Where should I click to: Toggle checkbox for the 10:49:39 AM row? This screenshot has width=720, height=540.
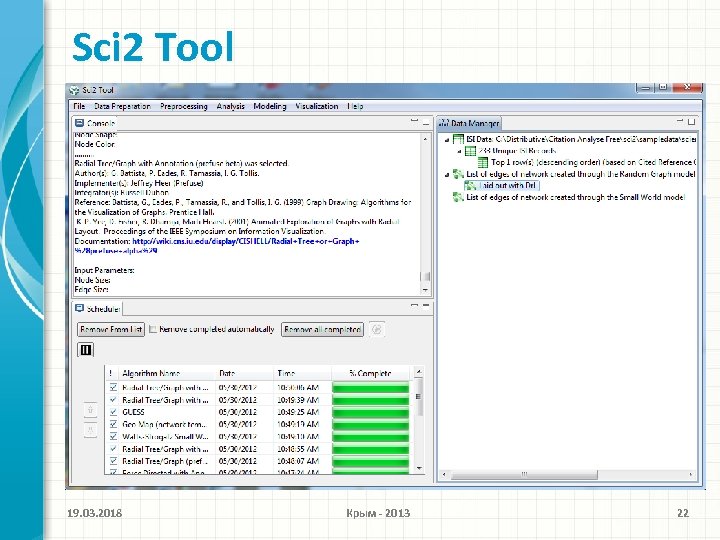(113, 400)
